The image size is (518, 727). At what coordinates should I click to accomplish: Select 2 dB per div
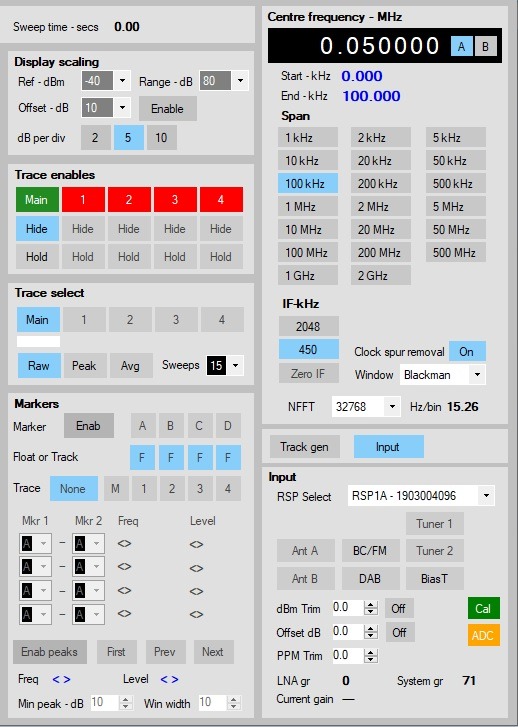click(x=96, y=138)
